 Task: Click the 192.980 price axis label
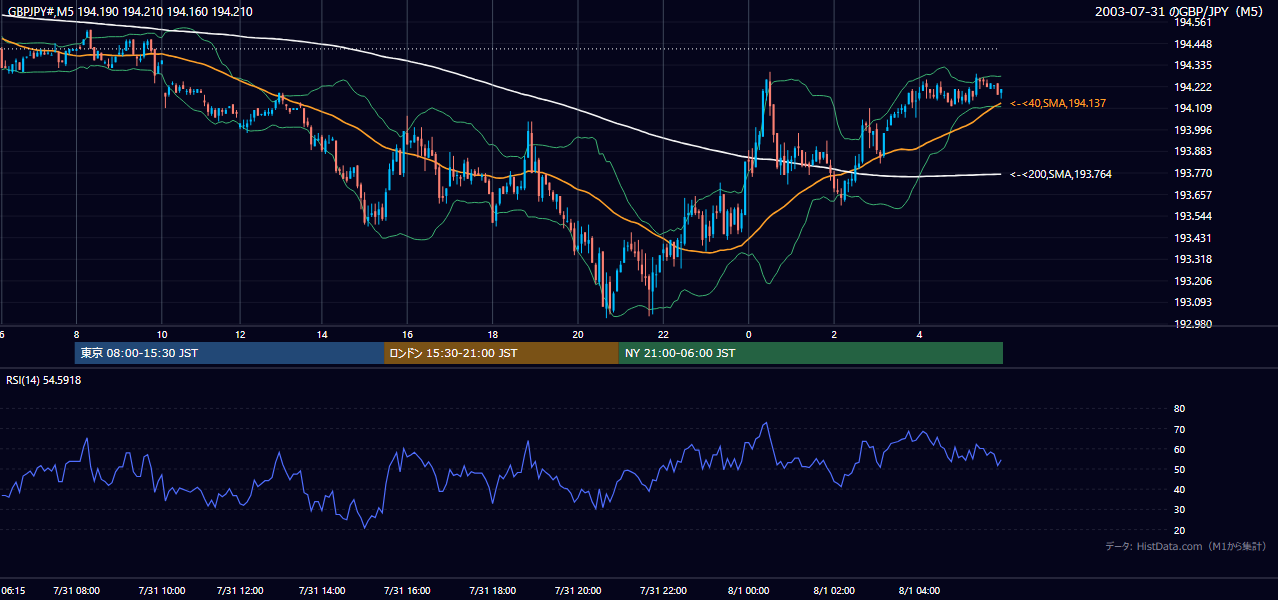tap(1192, 324)
